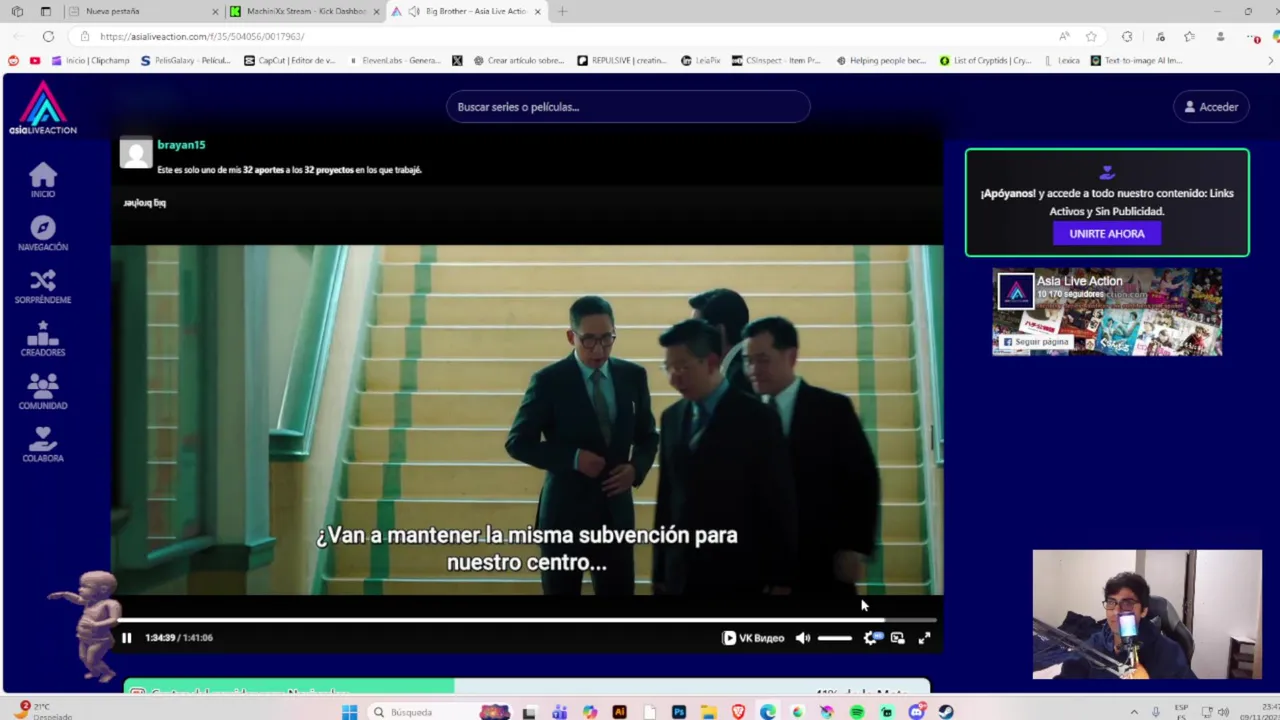
Task: Focus the Buscar series o películas field
Action: point(628,107)
